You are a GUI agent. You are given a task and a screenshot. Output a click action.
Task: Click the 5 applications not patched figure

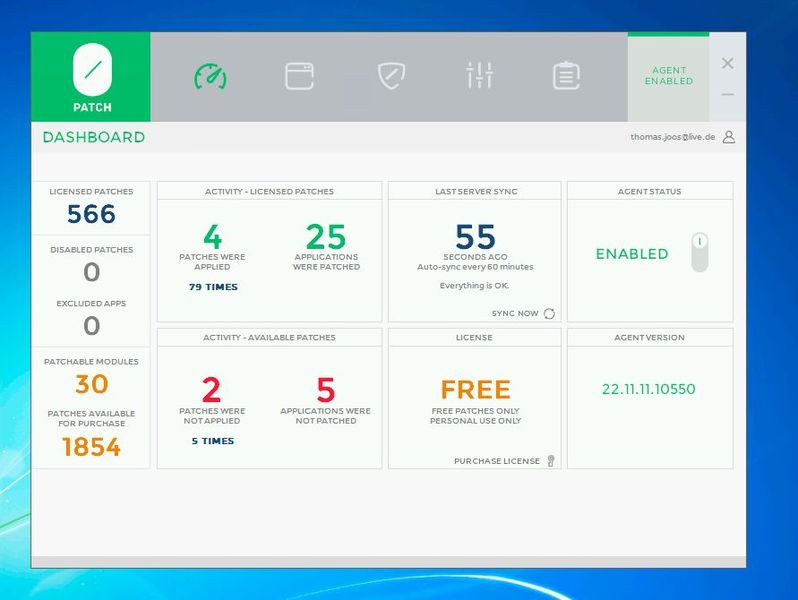pos(326,390)
